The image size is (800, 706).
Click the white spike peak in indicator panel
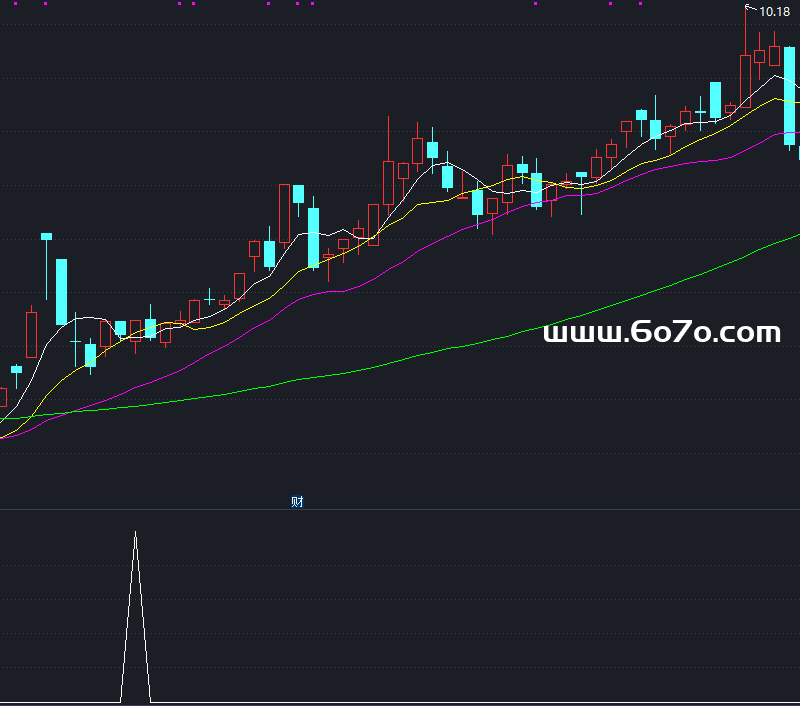click(135, 533)
